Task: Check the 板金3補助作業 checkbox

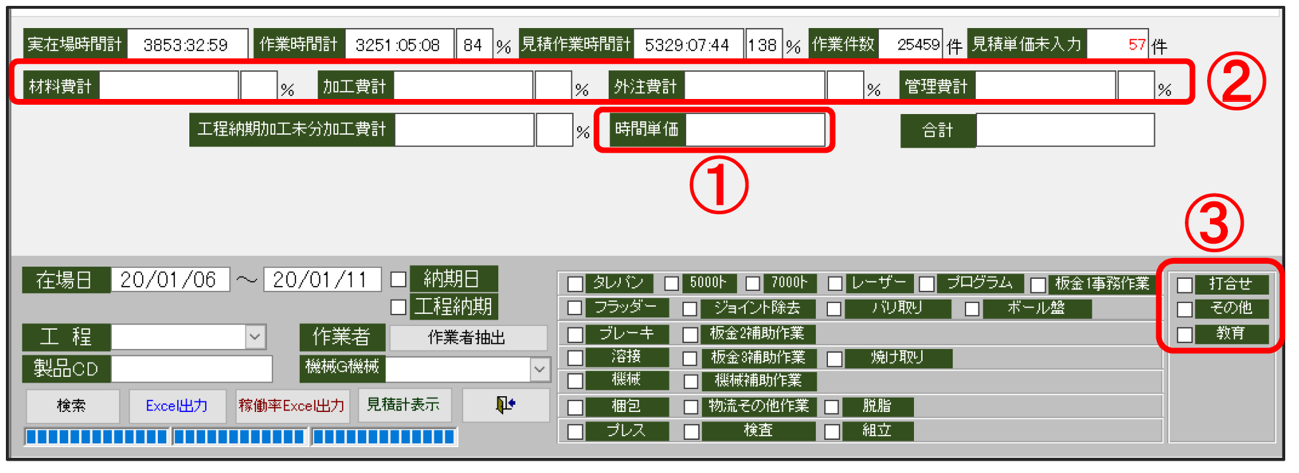Action: (x=691, y=358)
